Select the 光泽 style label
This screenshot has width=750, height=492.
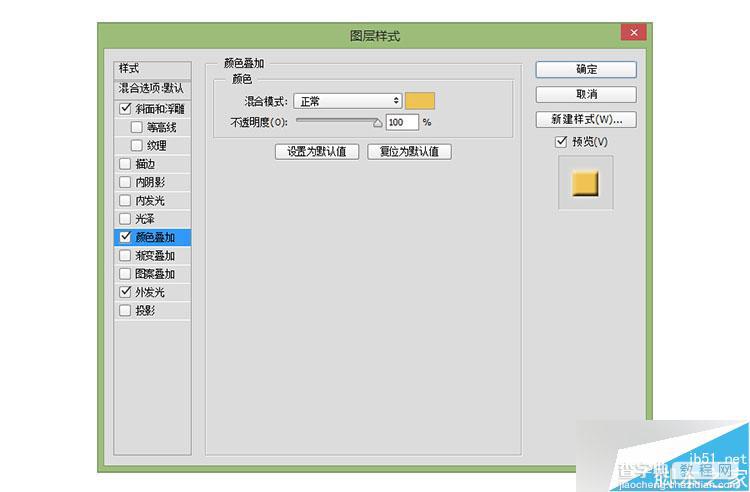(145, 219)
